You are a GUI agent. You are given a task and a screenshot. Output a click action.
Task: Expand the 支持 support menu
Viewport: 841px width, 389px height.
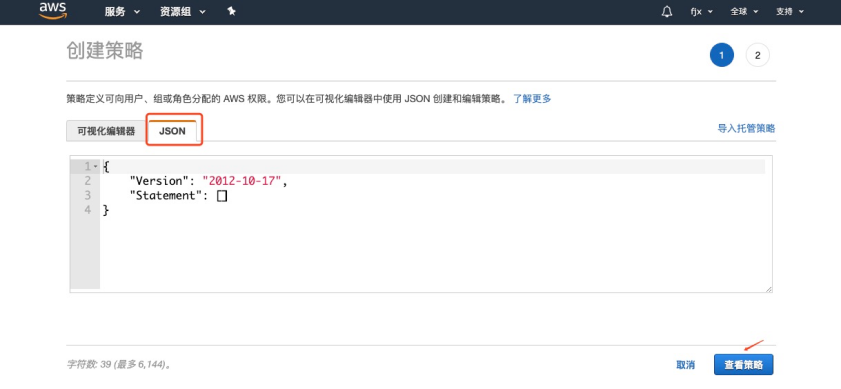(x=790, y=11)
